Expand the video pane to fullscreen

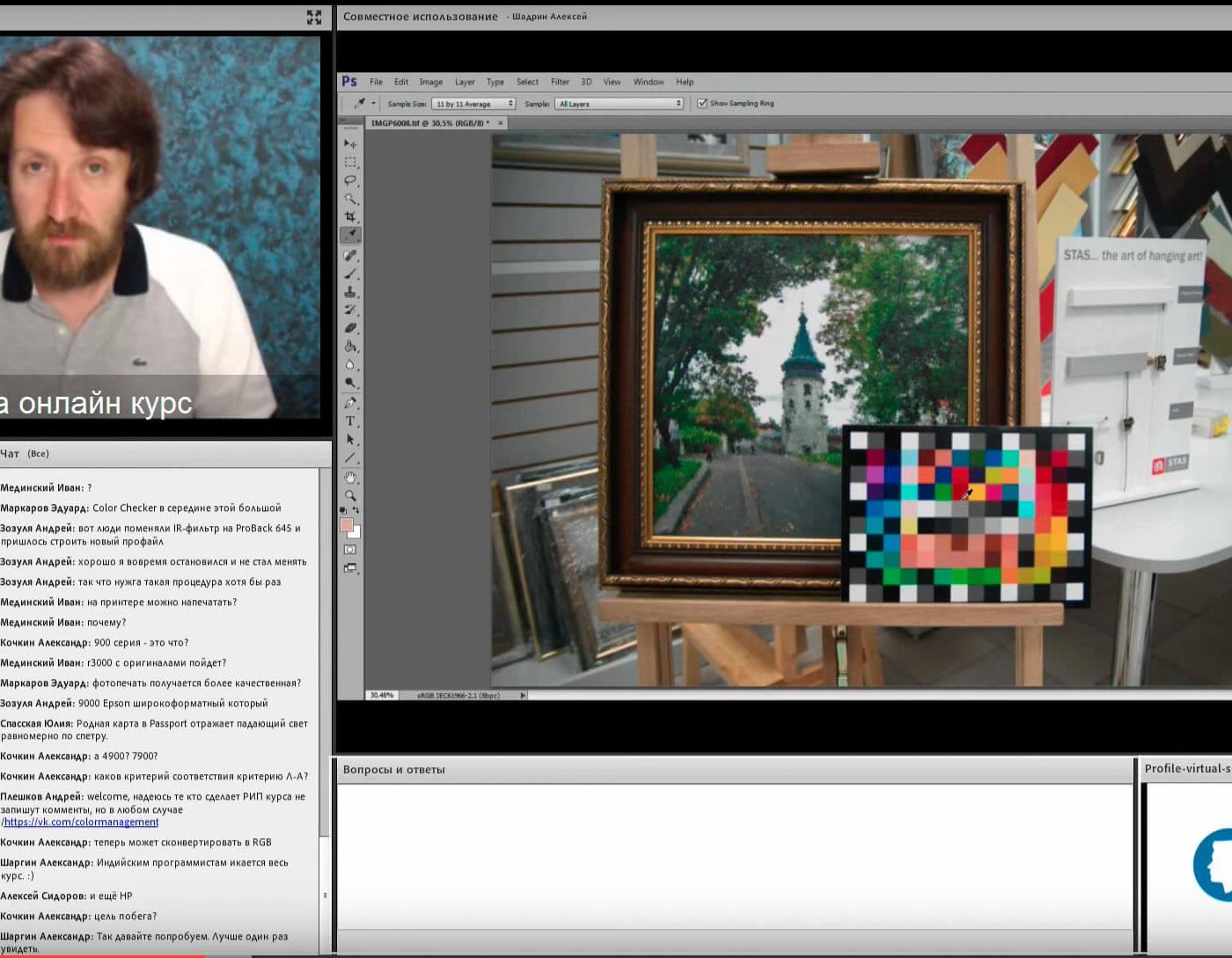click(314, 17)
